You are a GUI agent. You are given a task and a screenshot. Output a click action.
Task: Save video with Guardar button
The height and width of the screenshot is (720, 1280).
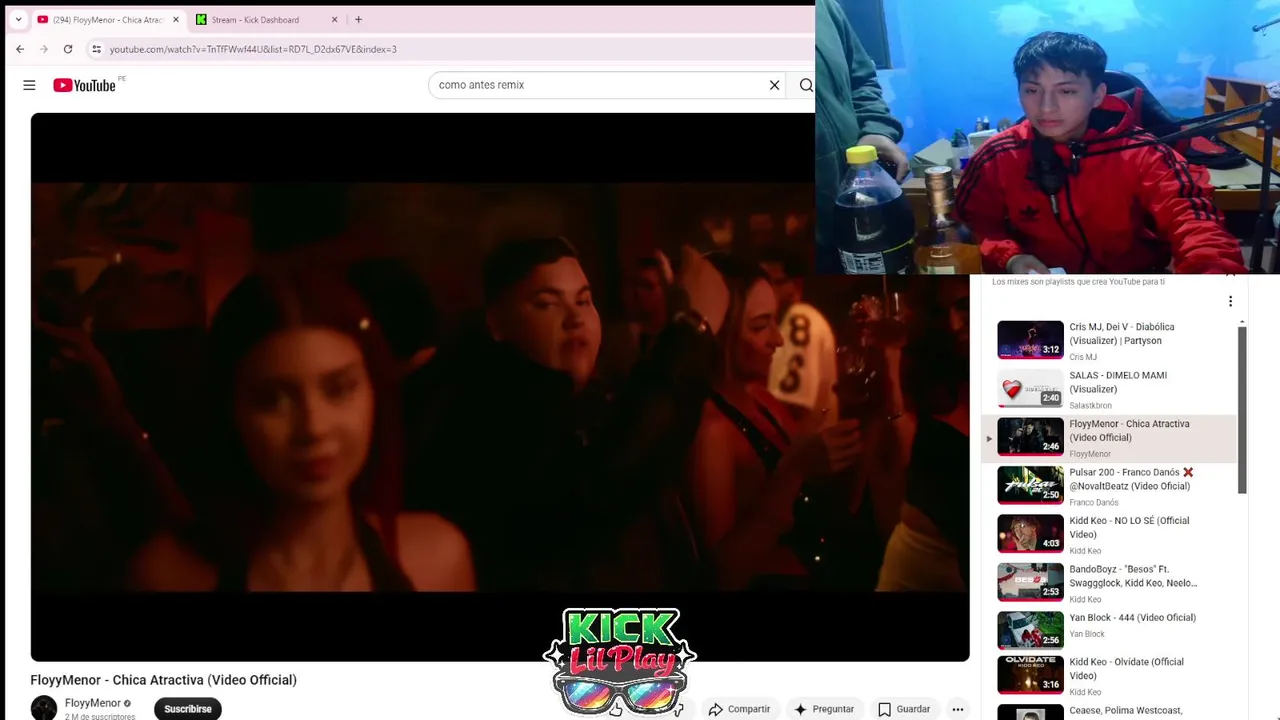tap(904, 709)
